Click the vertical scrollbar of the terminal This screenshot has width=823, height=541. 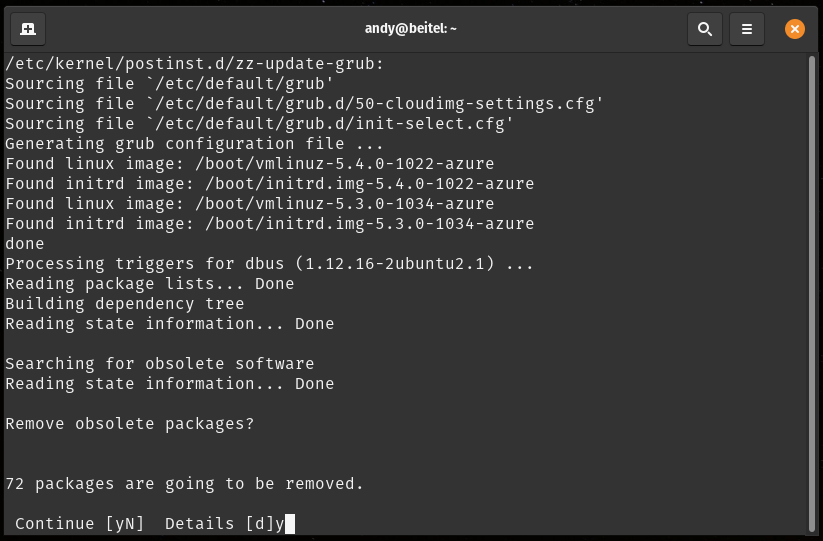pos(811,294)
